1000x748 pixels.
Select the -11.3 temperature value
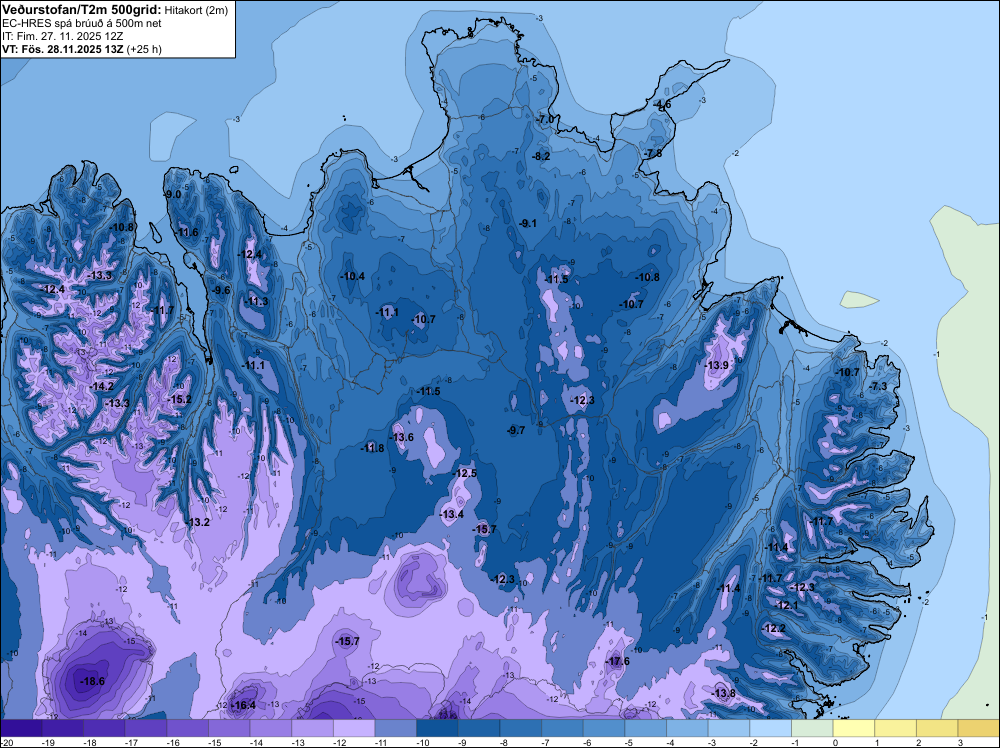tap(256, 302)
